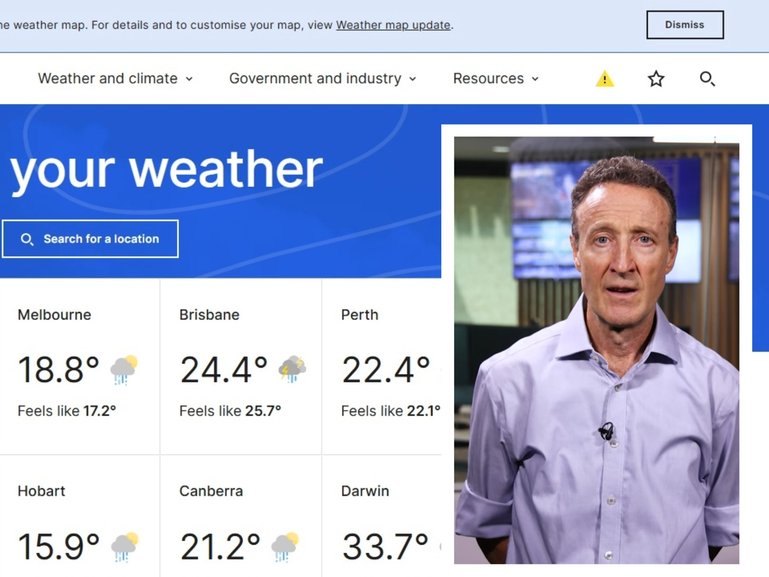Viewport: 769px width, 577px height.
Task: Click Canberra's shower weather icon
Action: (x=285, y=546)
